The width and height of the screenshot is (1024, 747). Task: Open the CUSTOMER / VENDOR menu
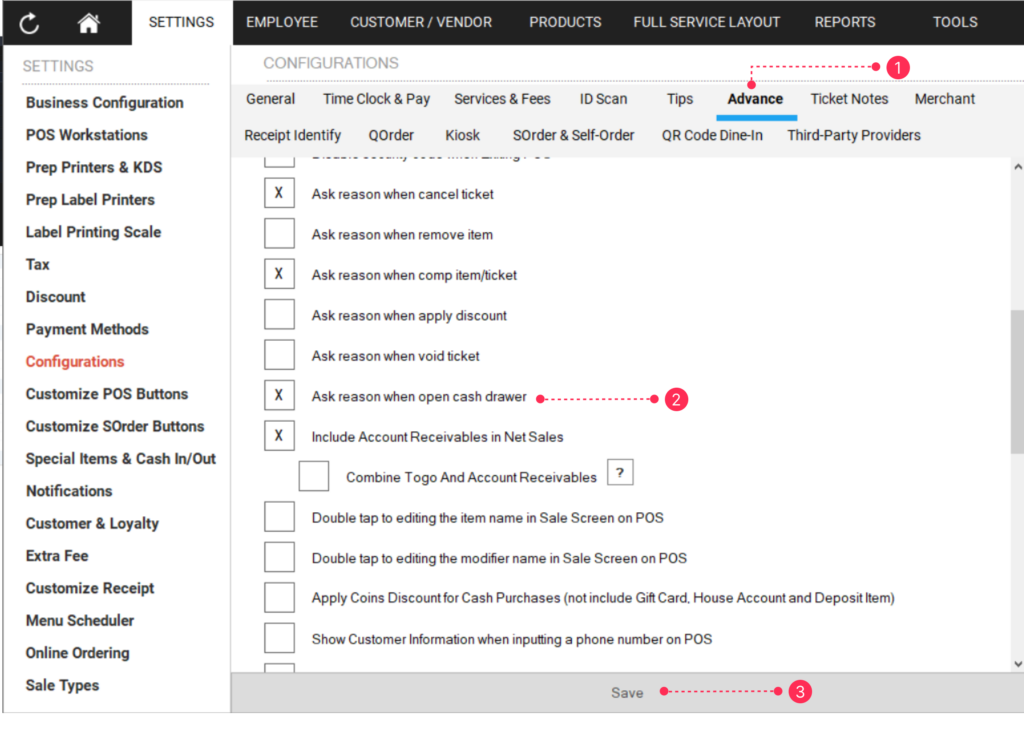pos(421,22)
